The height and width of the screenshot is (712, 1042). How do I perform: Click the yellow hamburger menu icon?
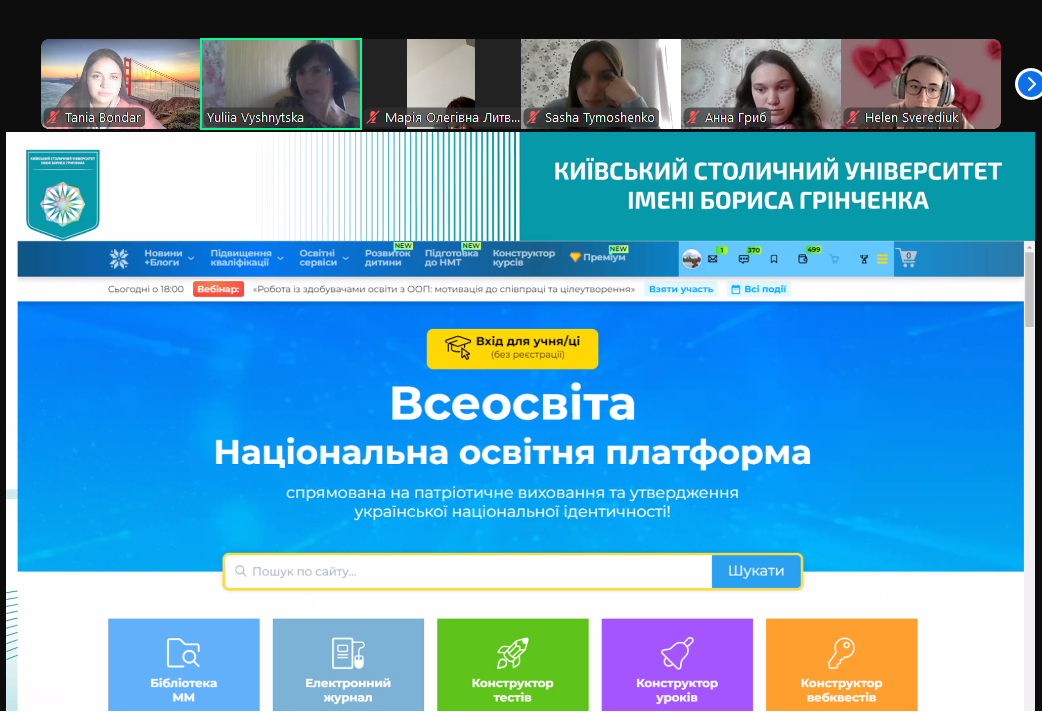[x=882, y=259]
